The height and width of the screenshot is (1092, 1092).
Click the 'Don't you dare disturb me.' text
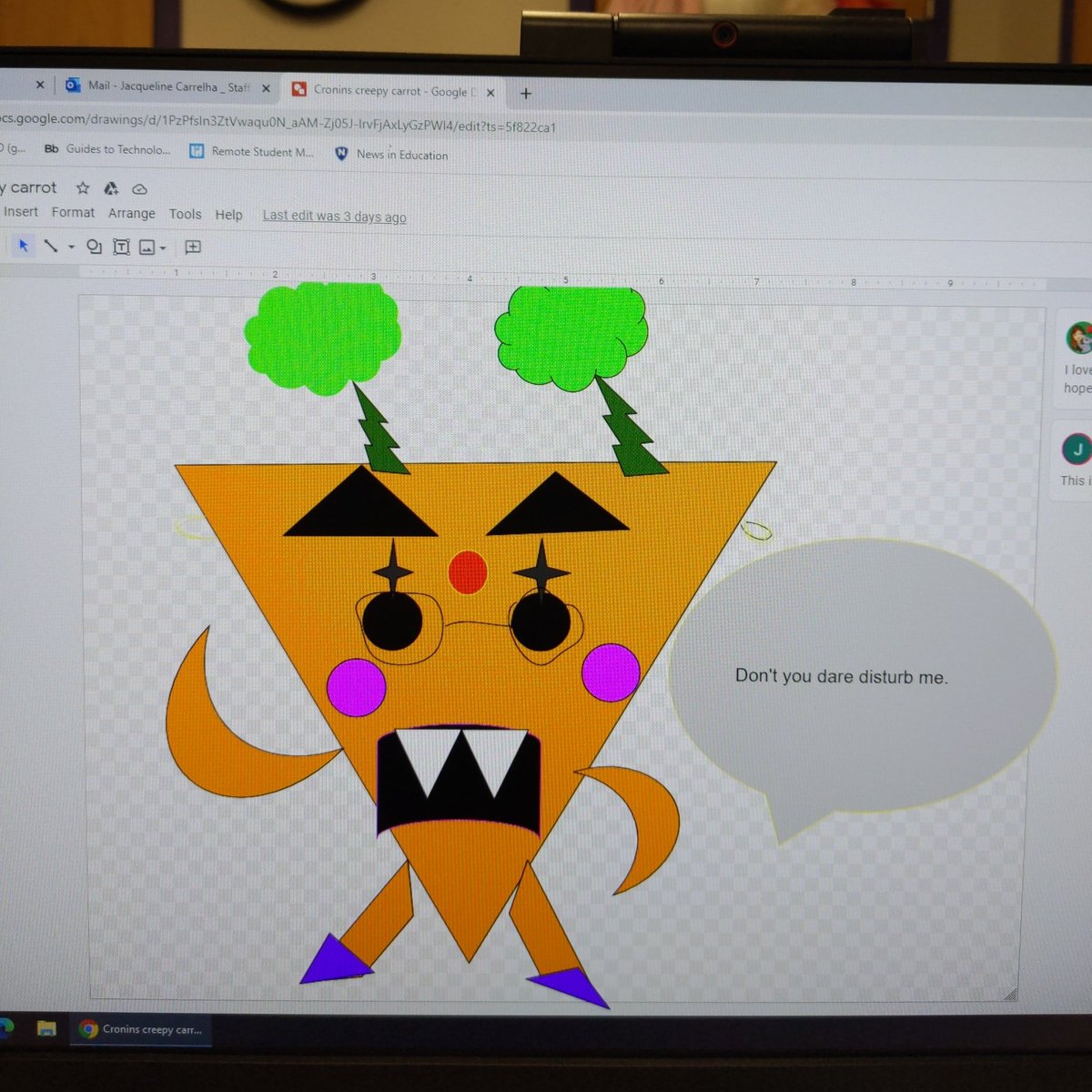coord(841,677)
